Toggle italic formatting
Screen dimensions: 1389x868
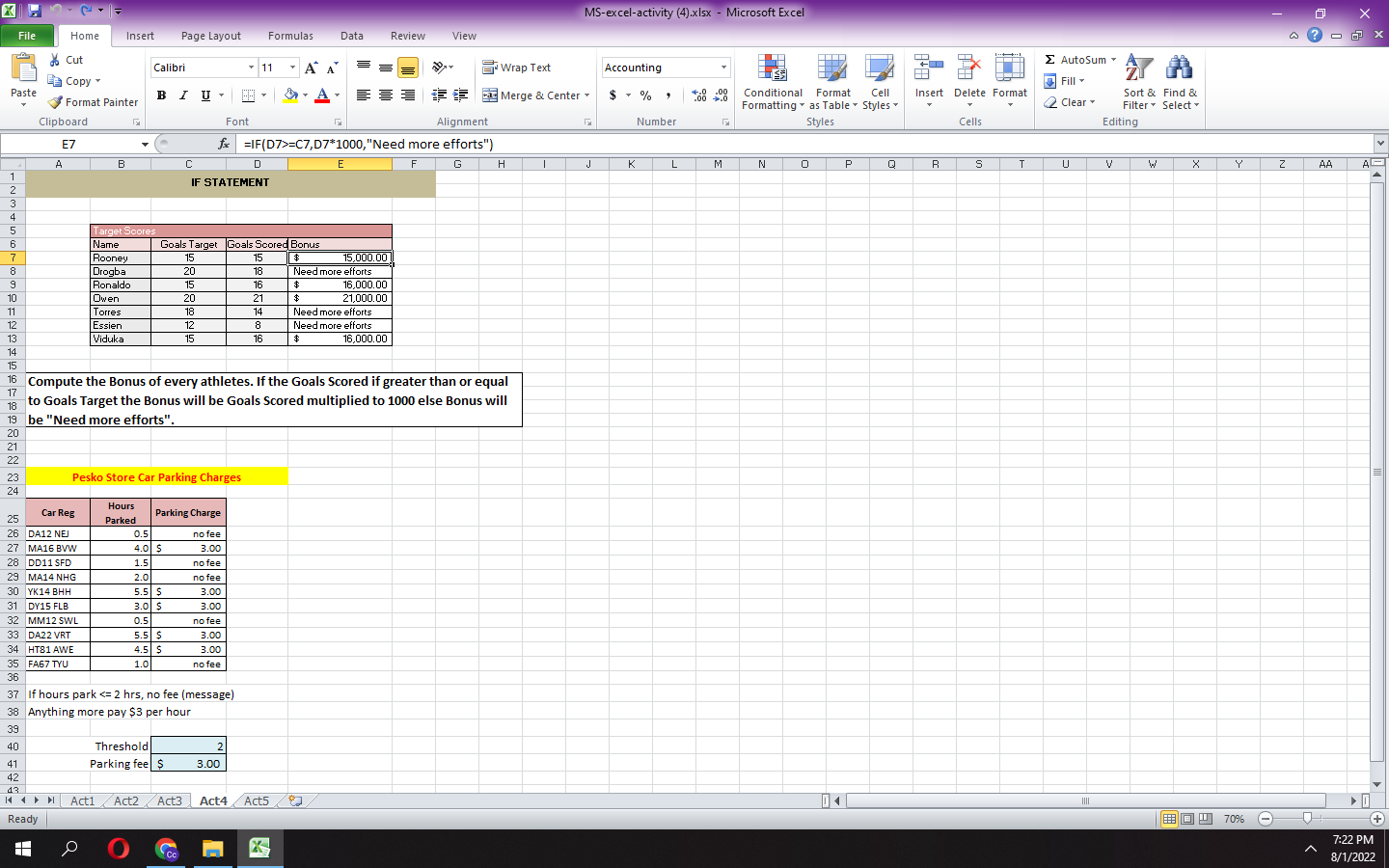pyautogui.click(x=183, y=95)
